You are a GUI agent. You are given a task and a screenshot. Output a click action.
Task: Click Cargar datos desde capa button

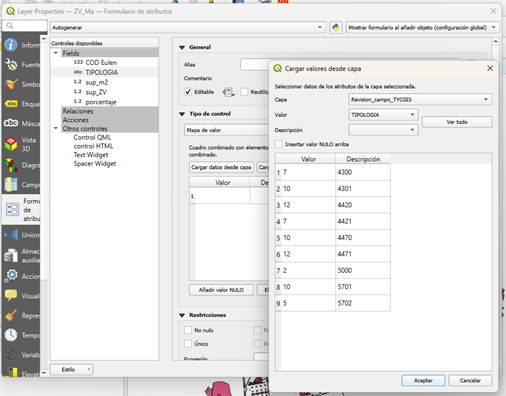(x=221, y=167)
